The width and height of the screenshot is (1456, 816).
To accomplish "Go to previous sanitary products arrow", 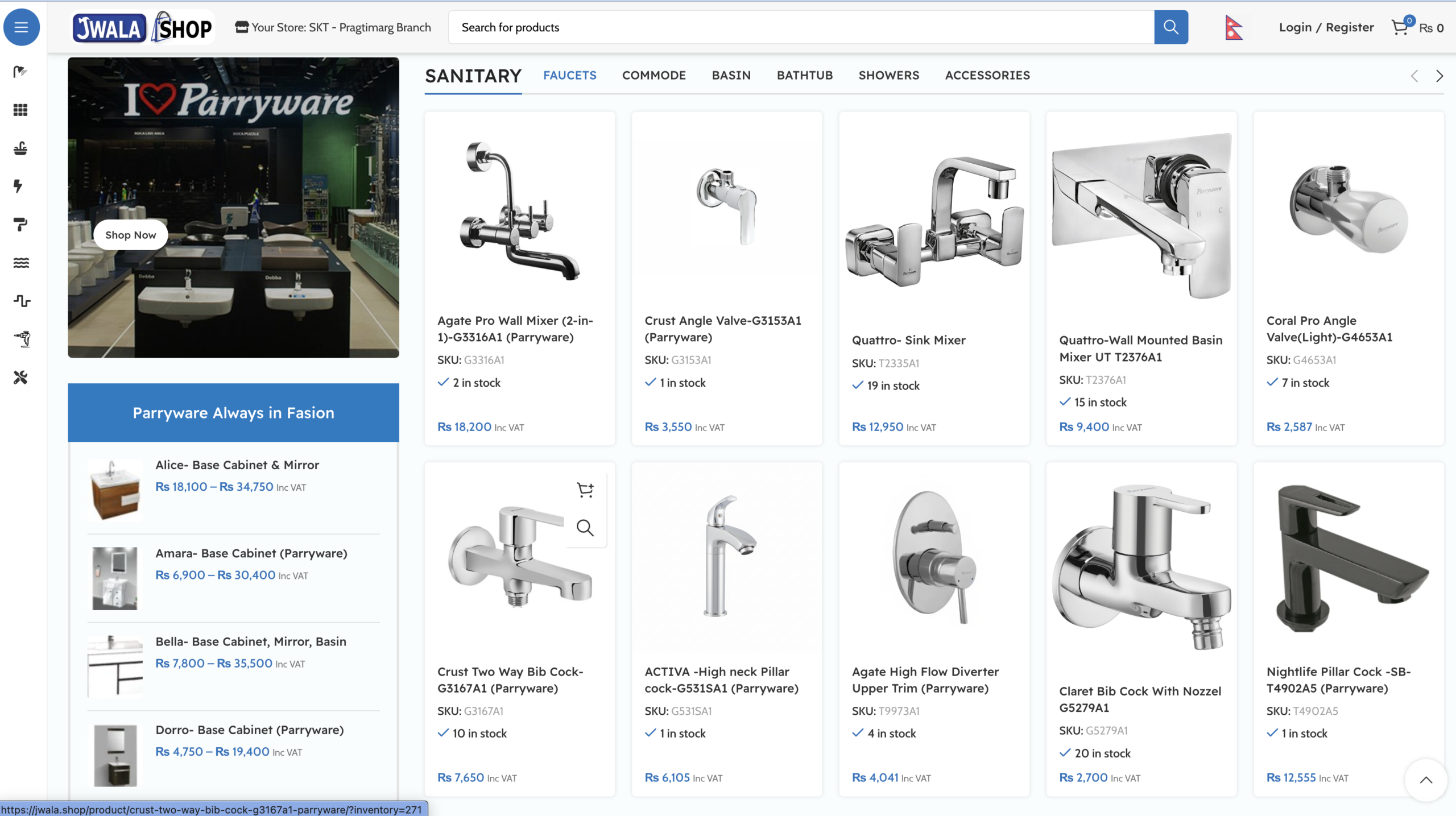I will (1414, 76).
